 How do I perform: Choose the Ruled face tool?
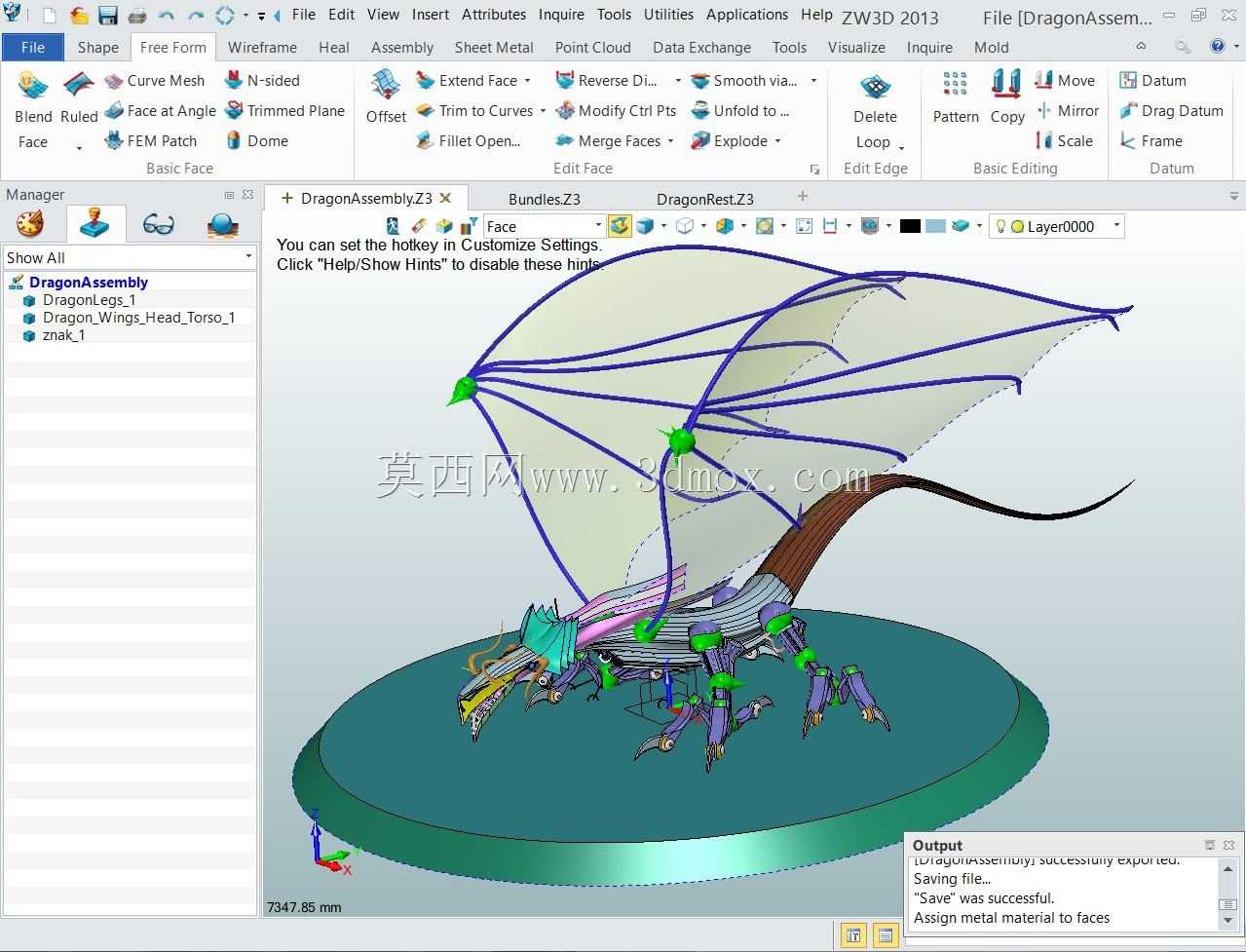click(x=79, y=110)
